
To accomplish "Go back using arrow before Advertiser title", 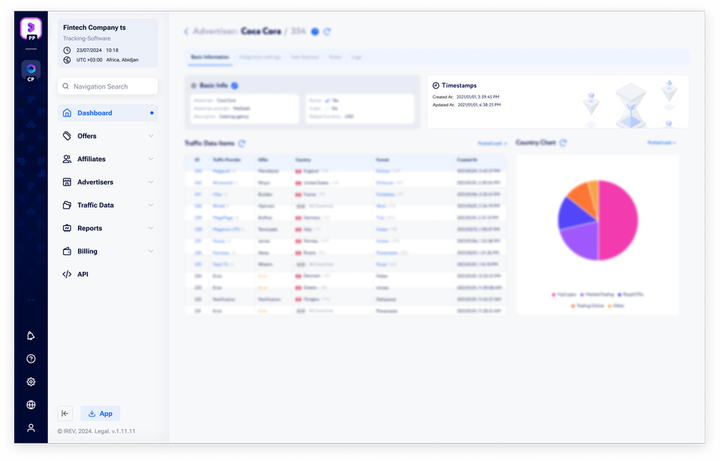I will [186, 31].
